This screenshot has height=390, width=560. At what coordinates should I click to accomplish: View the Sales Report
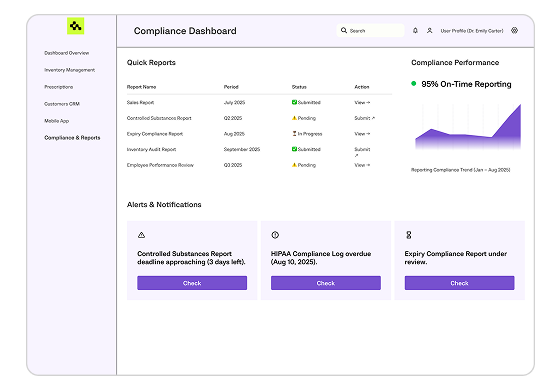click(x=362, y=102)
